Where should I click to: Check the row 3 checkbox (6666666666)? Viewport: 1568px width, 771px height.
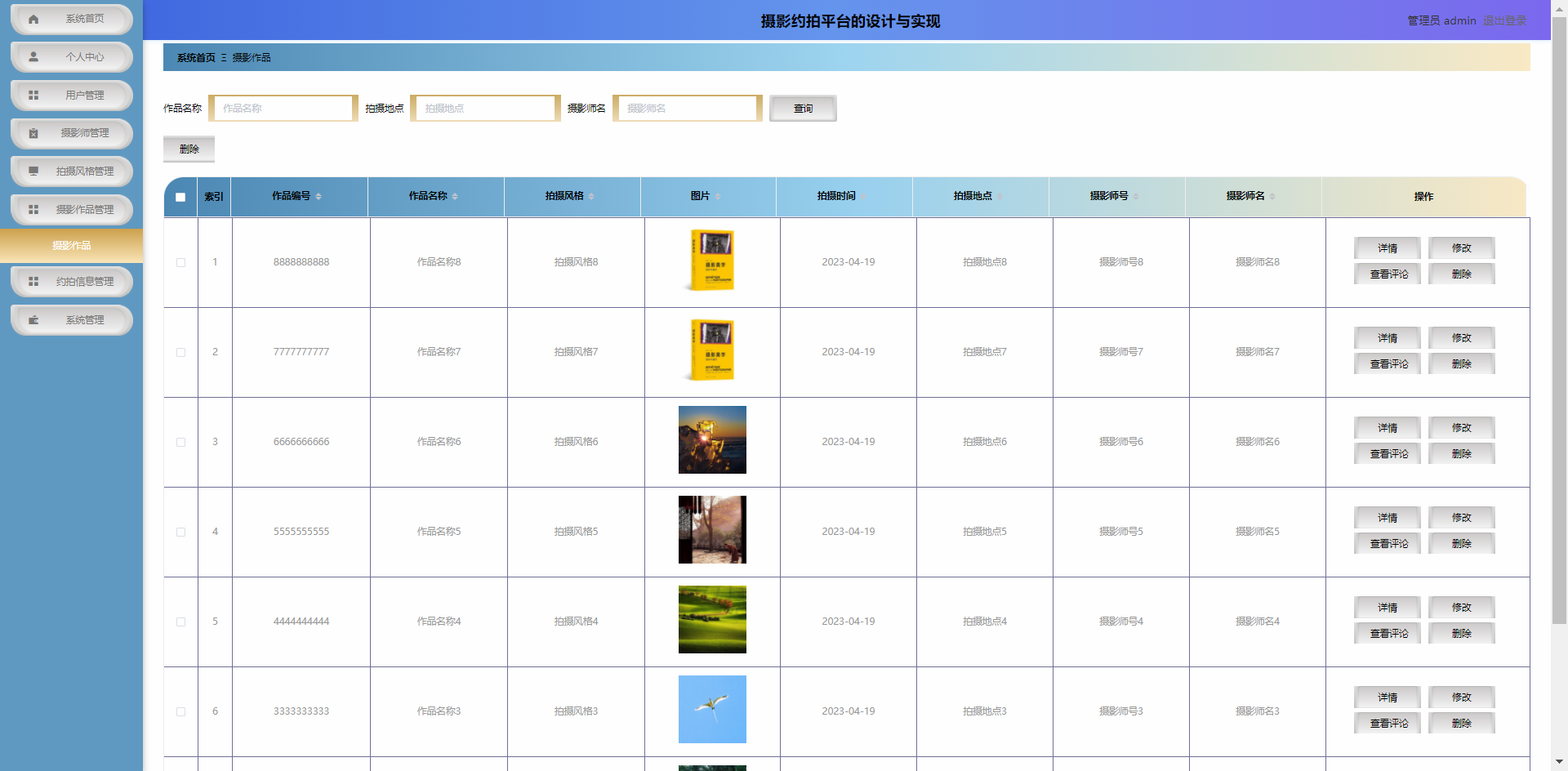(180, 442)
